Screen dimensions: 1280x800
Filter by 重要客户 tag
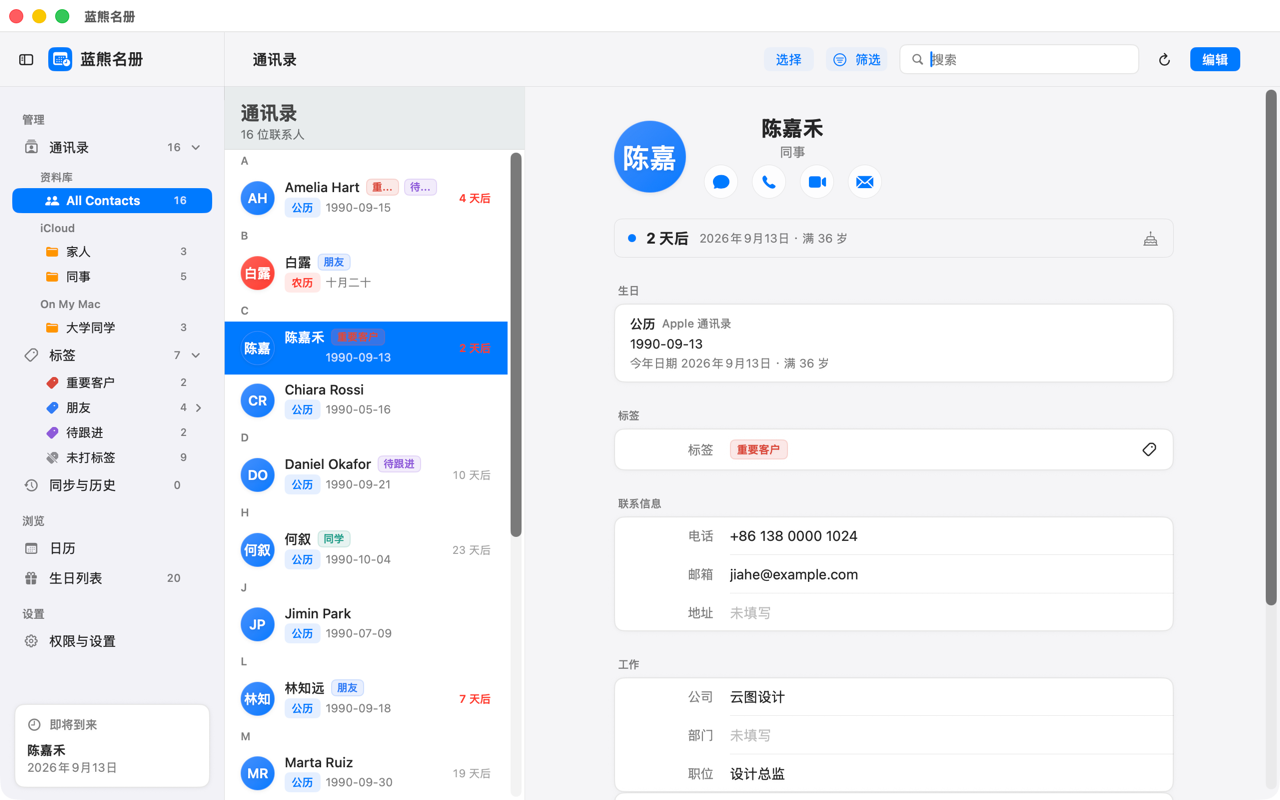pos(112,383)
